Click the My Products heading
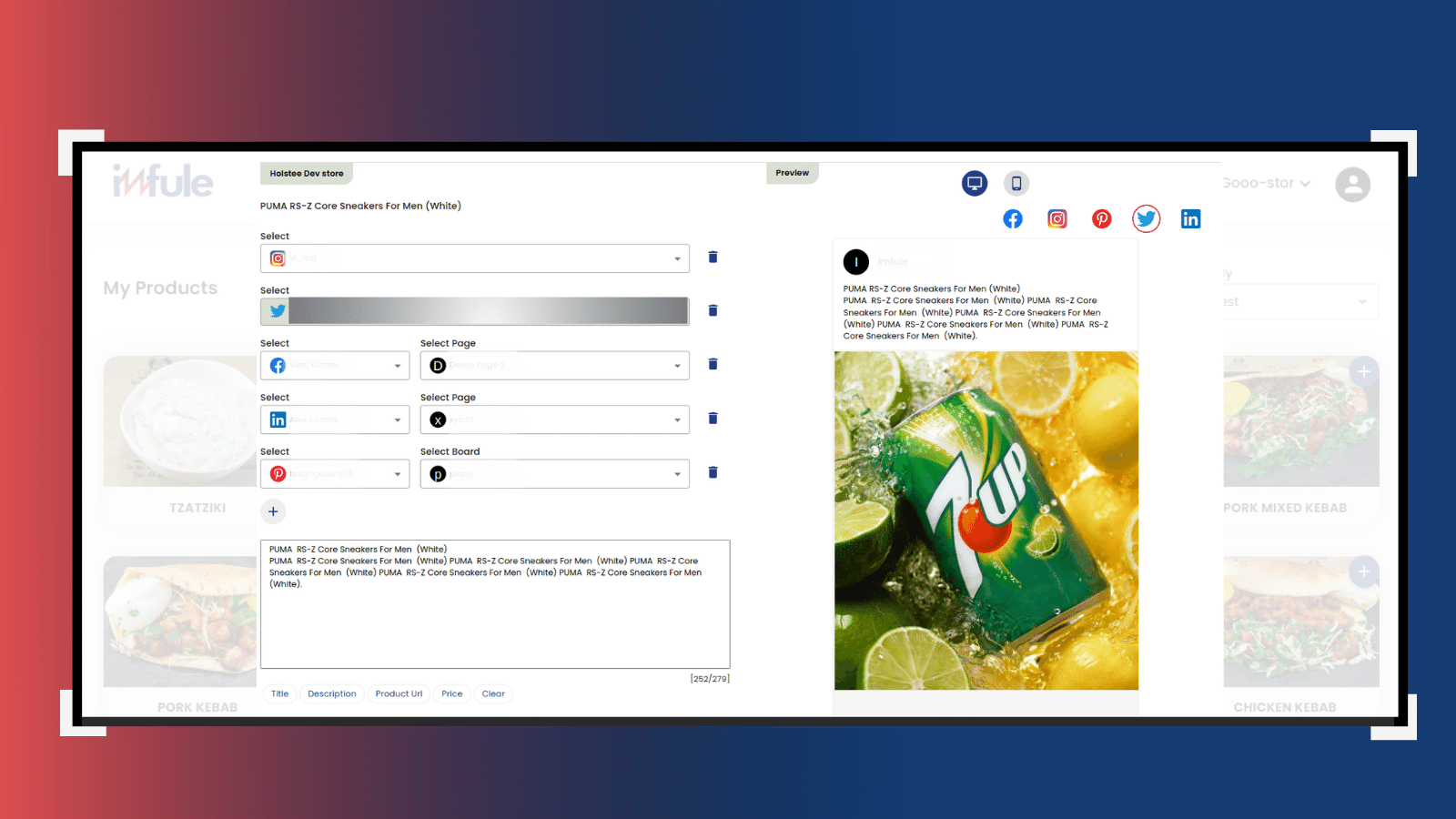 tap(160, 288)
